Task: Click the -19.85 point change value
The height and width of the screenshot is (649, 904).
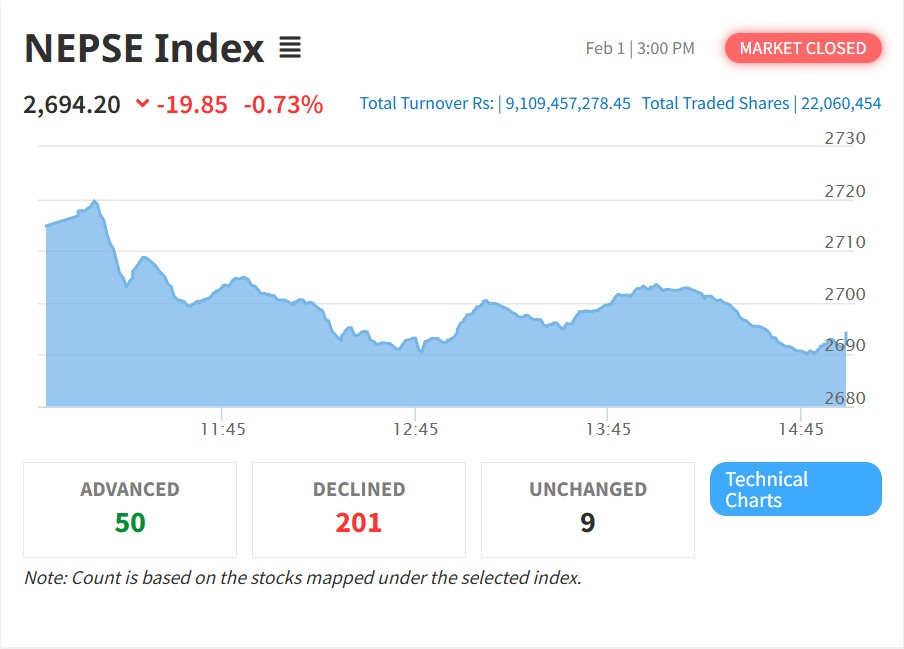Action: click(192, 104)
